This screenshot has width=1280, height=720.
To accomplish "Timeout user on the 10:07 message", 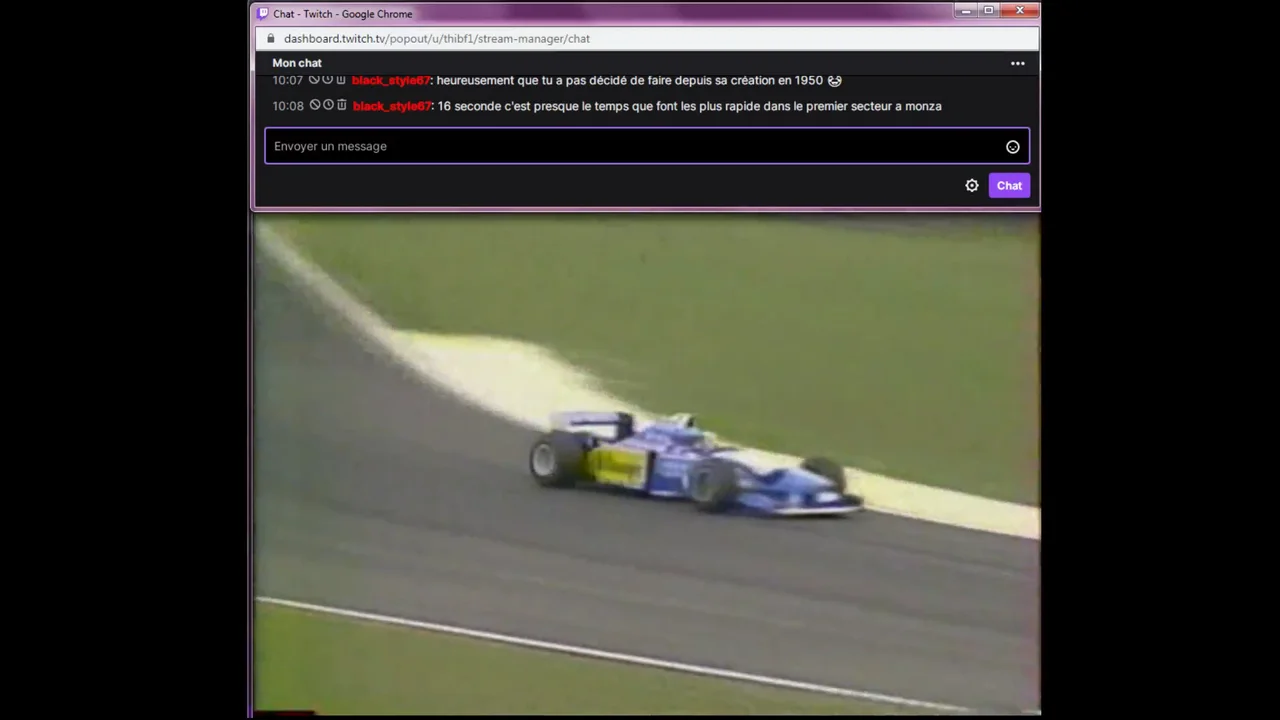I will [327, 80].
